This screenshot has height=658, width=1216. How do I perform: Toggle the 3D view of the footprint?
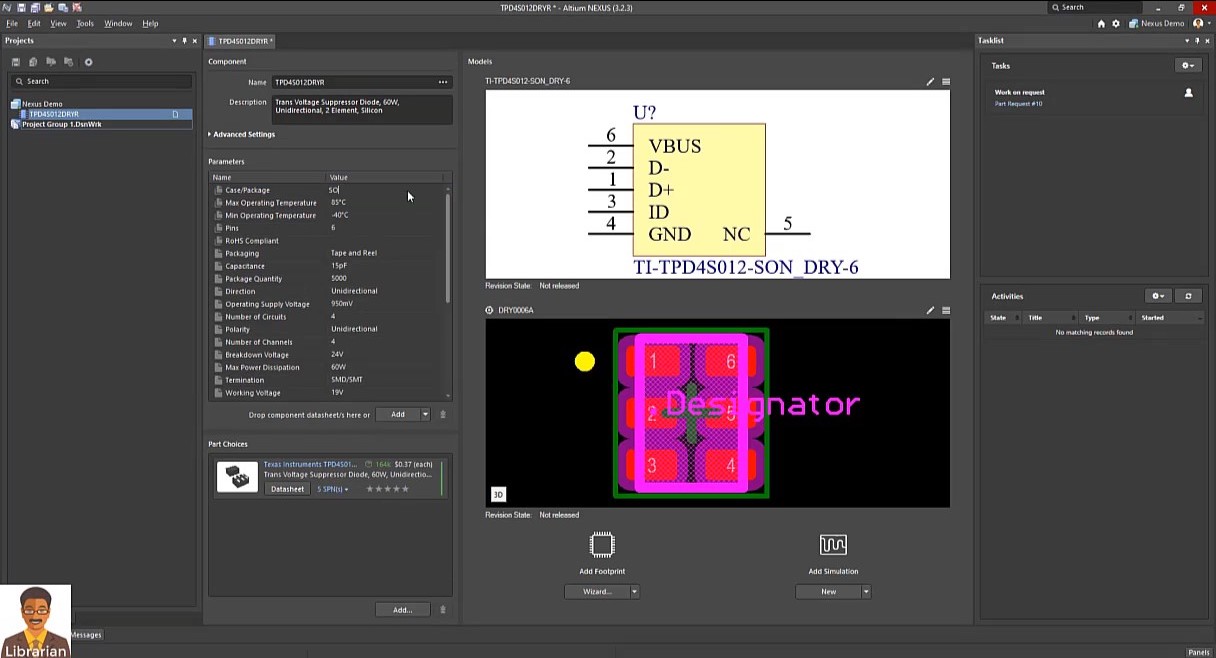[x=498, y=494]
